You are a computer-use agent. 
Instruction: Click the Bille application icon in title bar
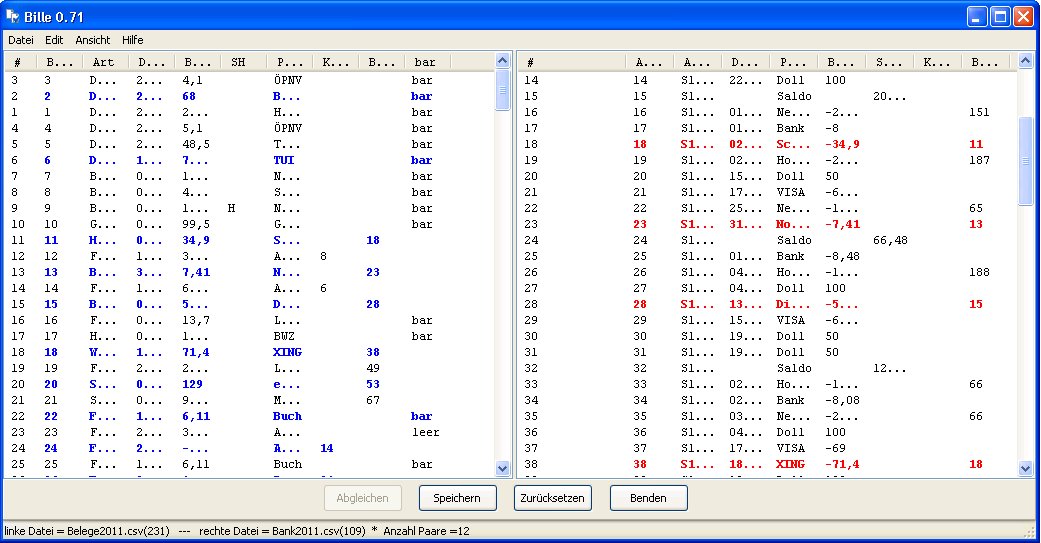pos(13,16)
